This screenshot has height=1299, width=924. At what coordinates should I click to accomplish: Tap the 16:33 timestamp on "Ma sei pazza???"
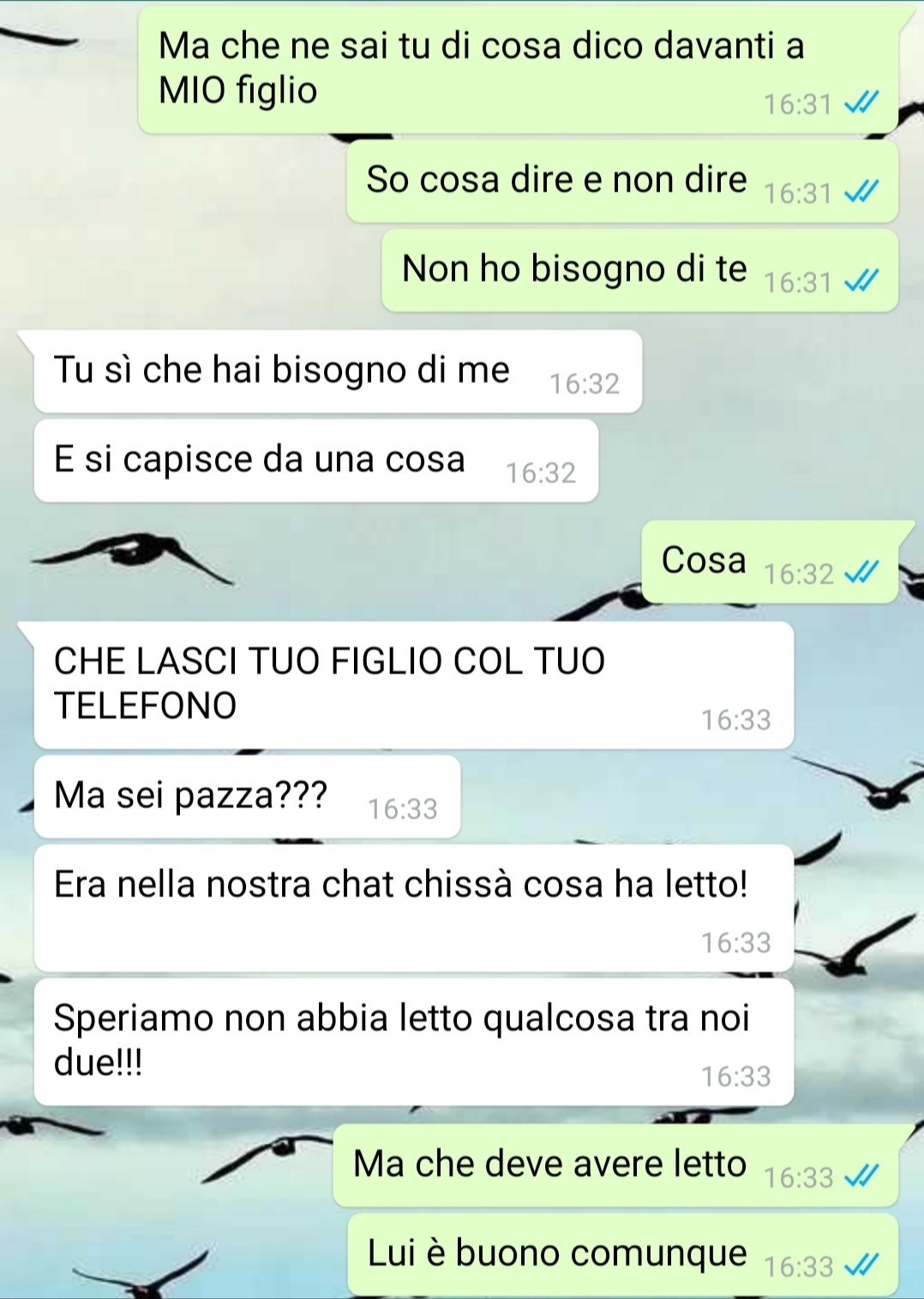[403, 809]
